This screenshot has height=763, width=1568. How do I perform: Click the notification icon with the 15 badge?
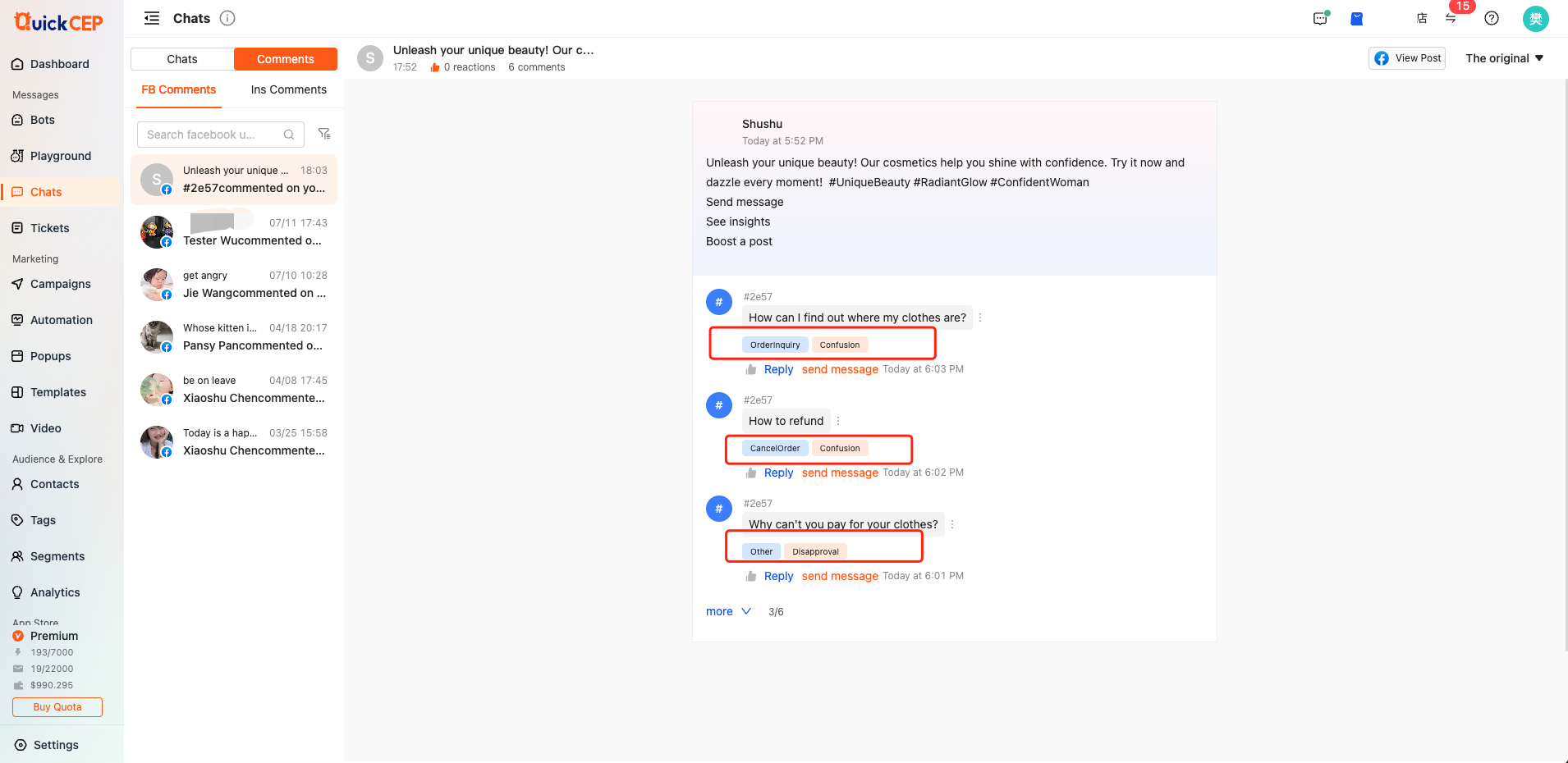1451,17
